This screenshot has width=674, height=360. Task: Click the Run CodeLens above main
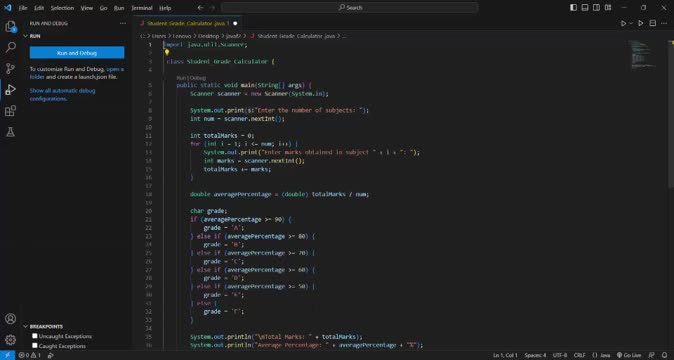[182, 78]
